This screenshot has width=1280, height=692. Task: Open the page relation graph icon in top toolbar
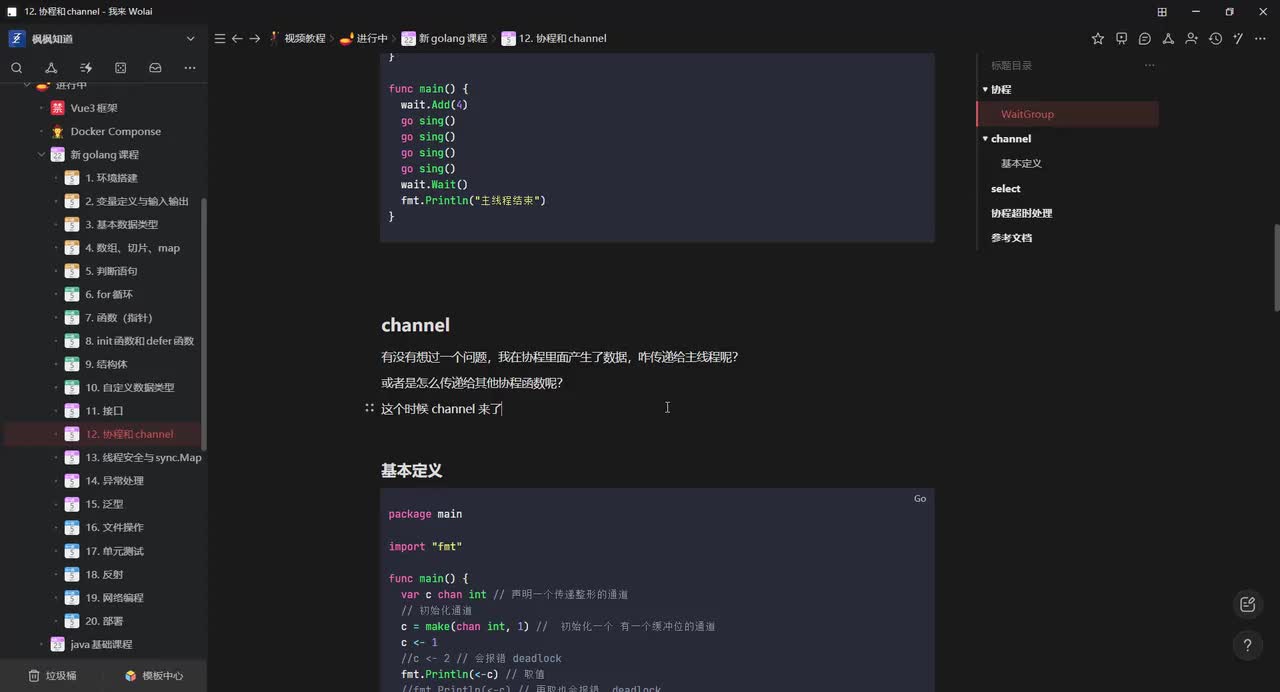1168,38
